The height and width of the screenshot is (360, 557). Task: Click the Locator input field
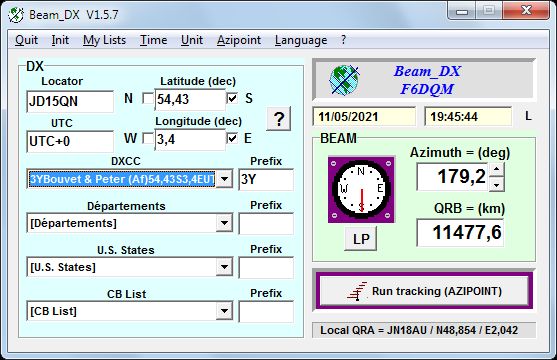tap(70, 102)
